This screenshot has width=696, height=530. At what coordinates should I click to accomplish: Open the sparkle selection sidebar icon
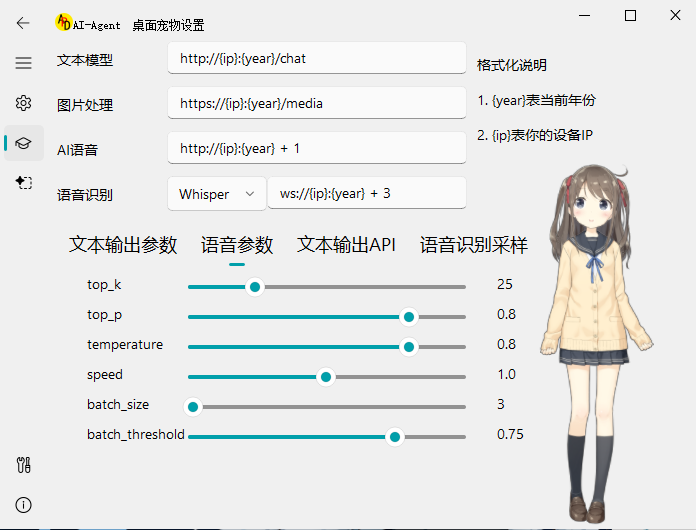24,182
